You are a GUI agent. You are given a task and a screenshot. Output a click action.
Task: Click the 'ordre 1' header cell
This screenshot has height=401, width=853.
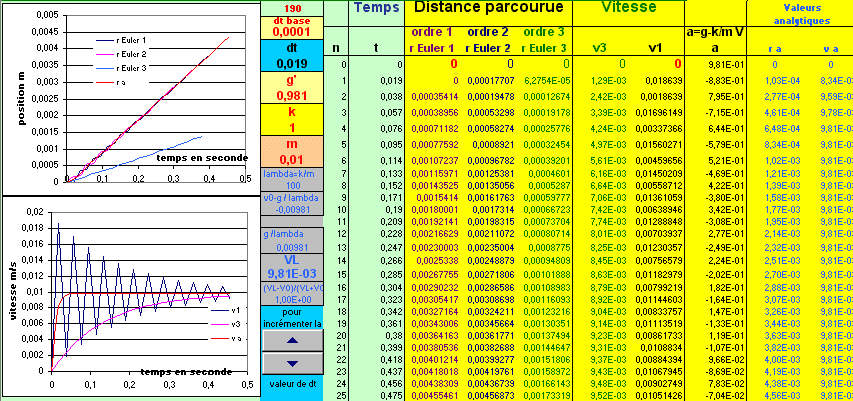coord(432,33)
